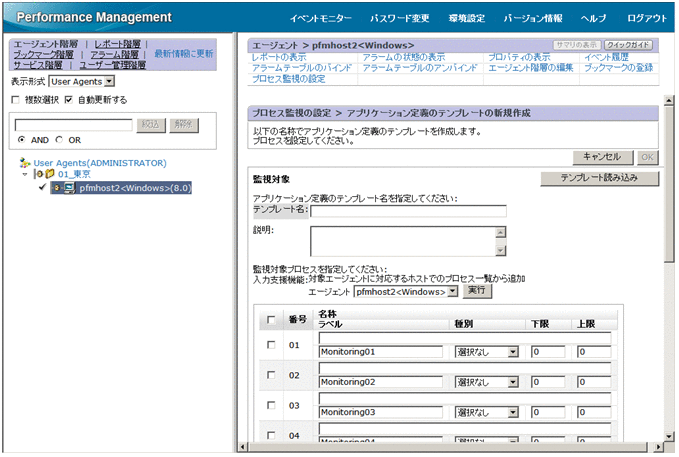
Task: Open the パスワード変更 menu item
Action: [399, 18]
